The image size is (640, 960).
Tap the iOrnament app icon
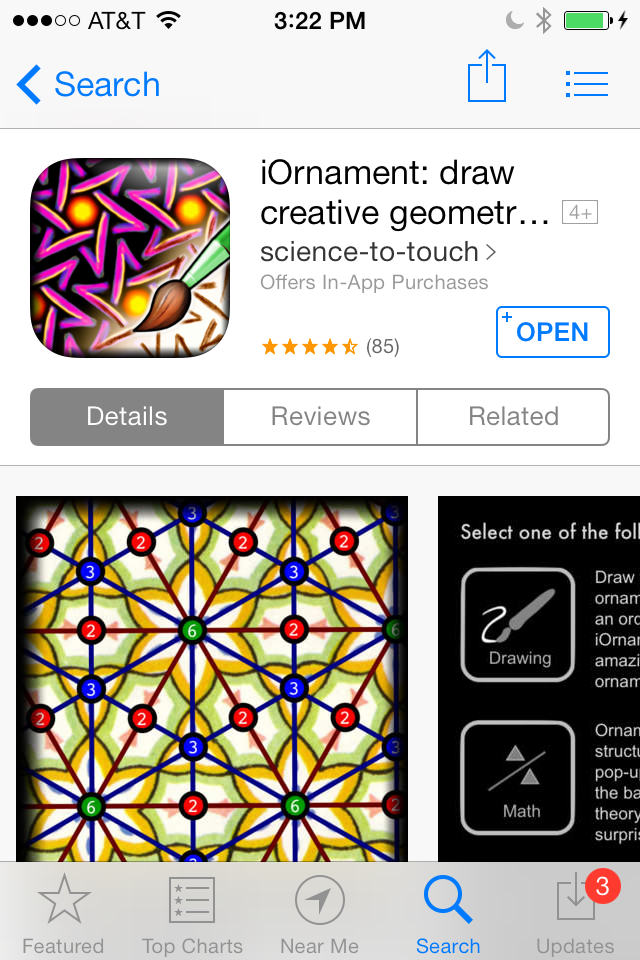click(130, 258)
